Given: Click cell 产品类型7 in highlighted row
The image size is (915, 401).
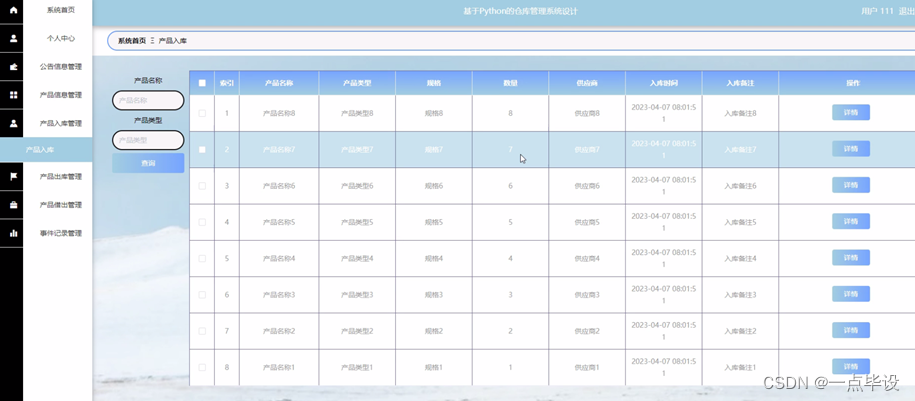Looking at the screenshot, I should [x=357, y=149].
